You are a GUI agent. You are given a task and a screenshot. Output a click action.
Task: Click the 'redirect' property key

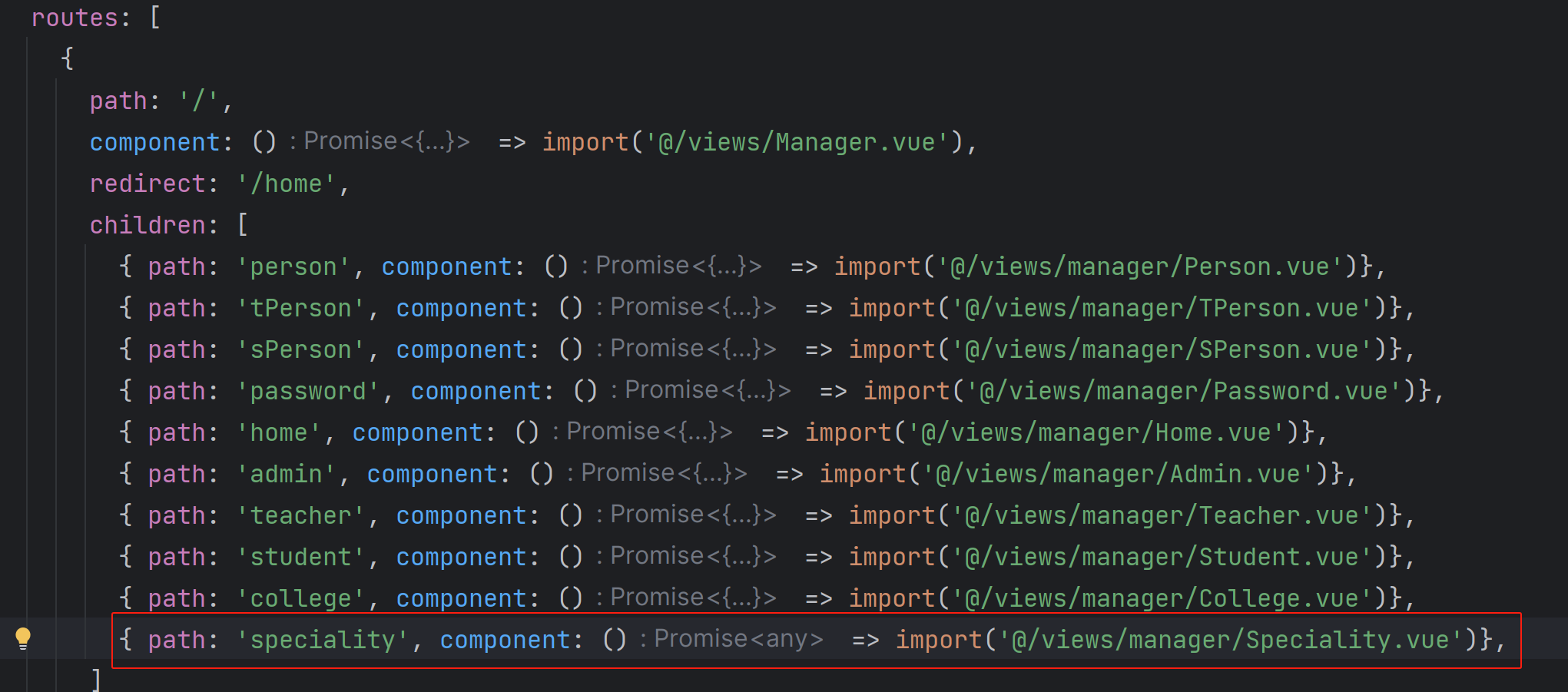point(148,184)
